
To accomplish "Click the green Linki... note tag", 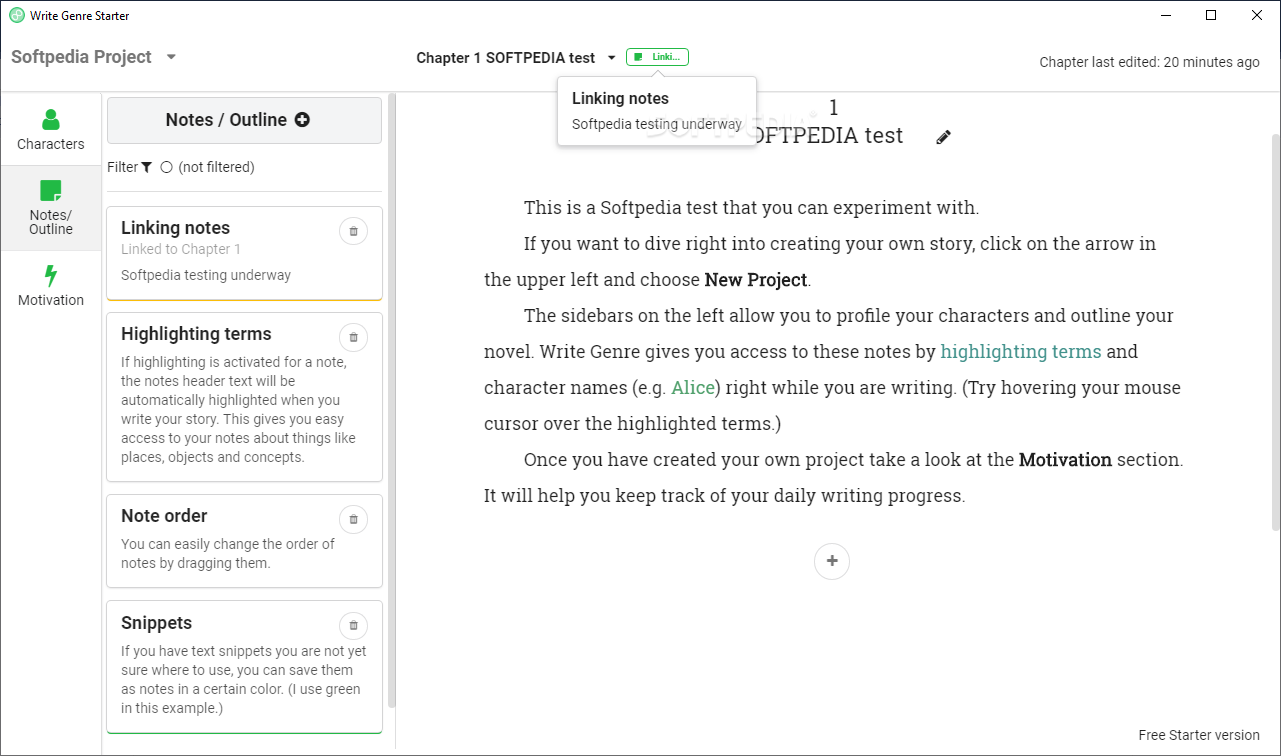I will 657,57.
